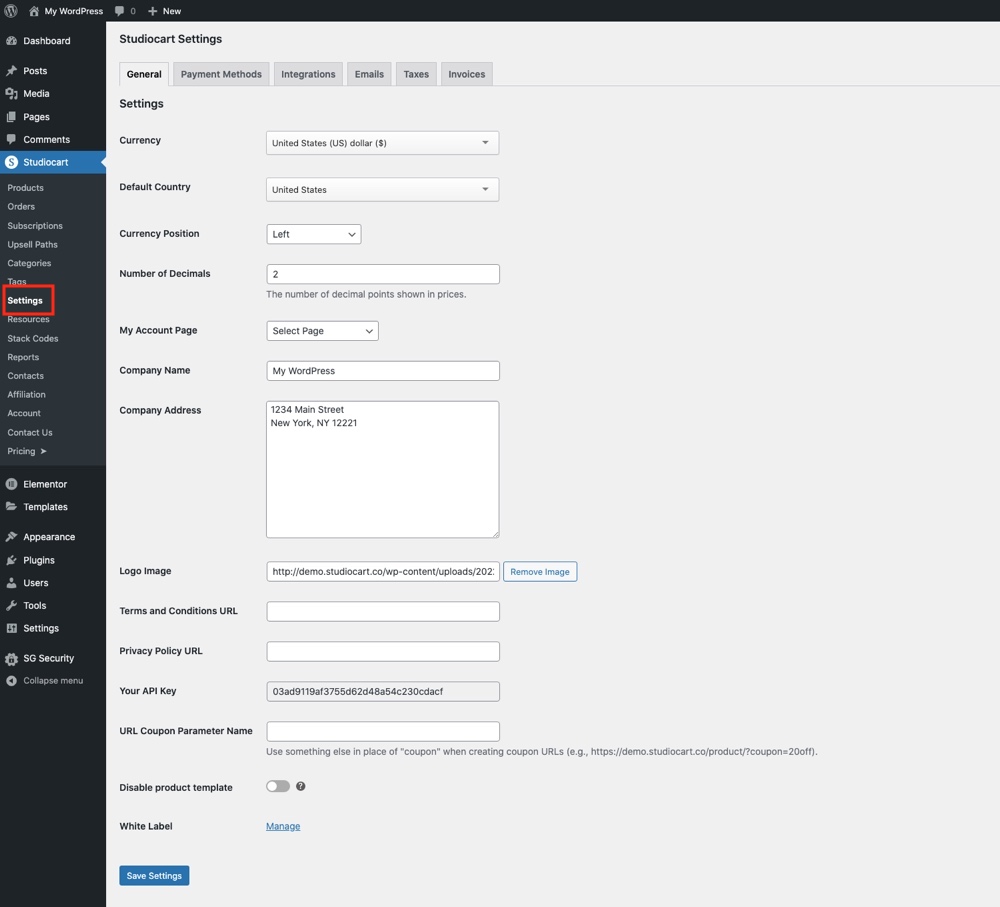
Task: Open the comments bubble icon in admin bar
Action: coord(120,11)
